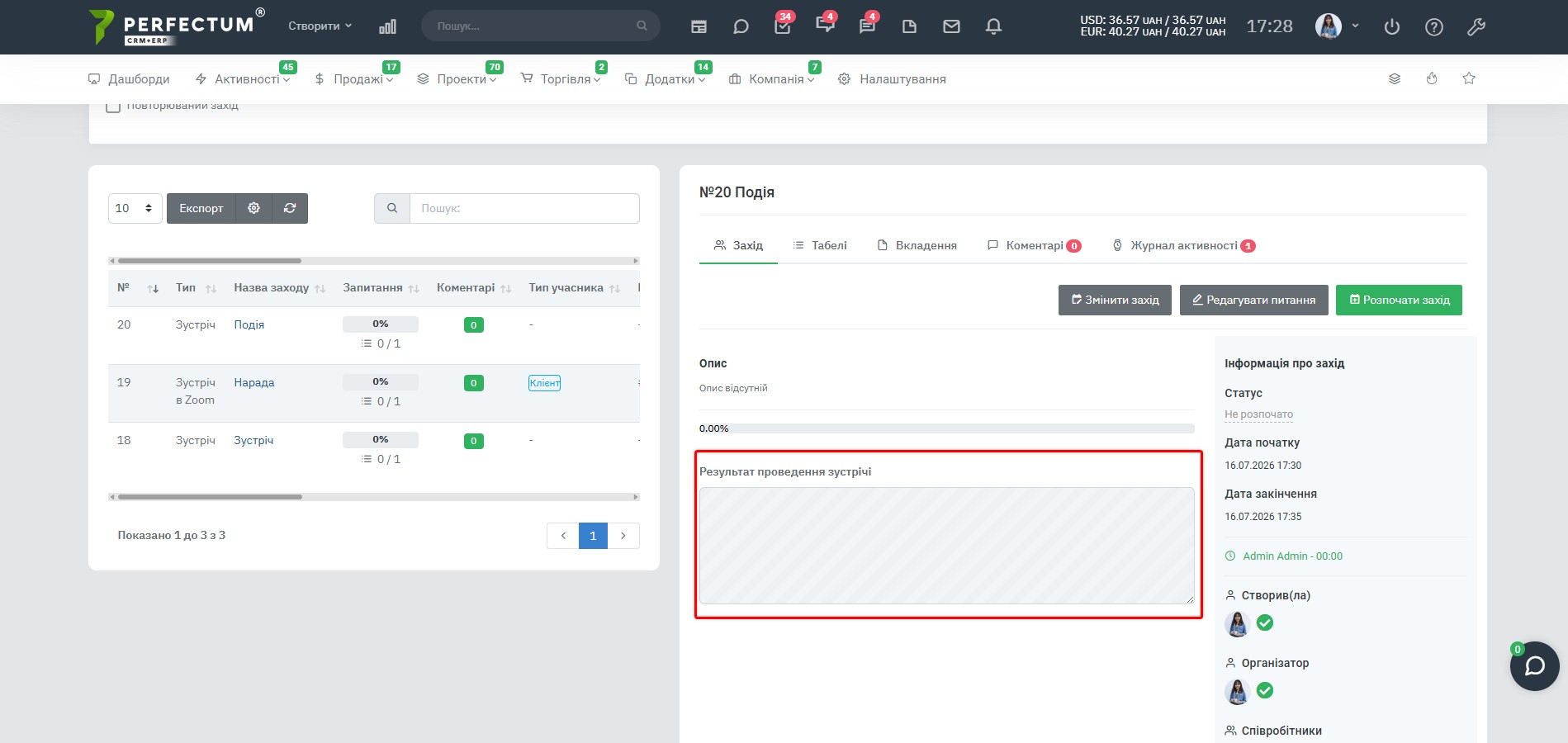The height and width of the screenshot is (743, 1568).
Task: Open the wrench setup icon
Action: [1476, 26]
